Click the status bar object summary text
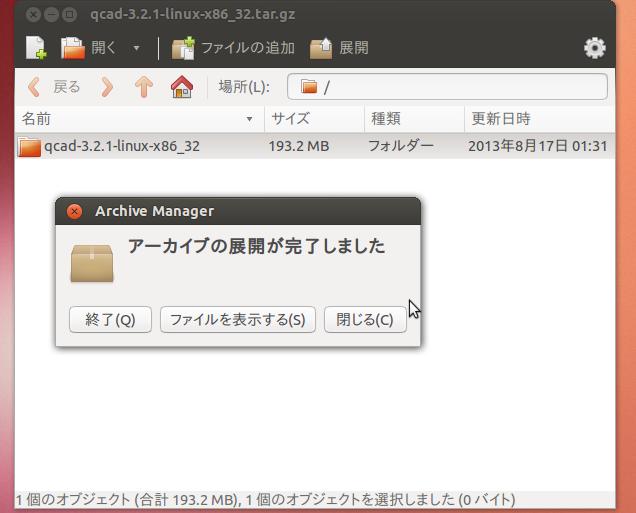 tap(266, 500)
